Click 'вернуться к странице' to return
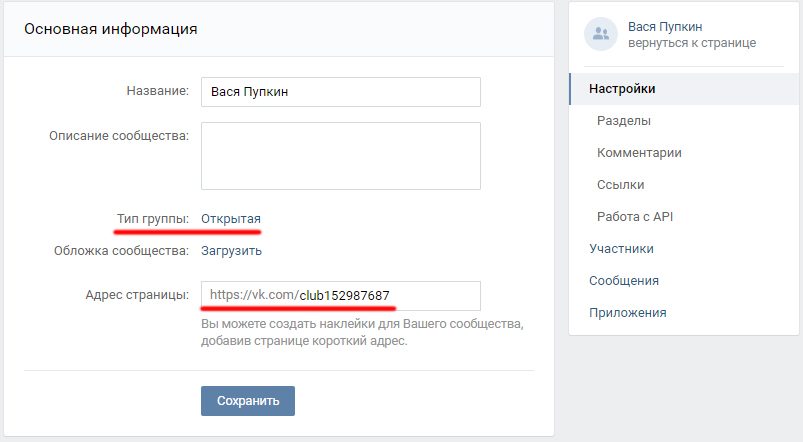 [692, 43]
